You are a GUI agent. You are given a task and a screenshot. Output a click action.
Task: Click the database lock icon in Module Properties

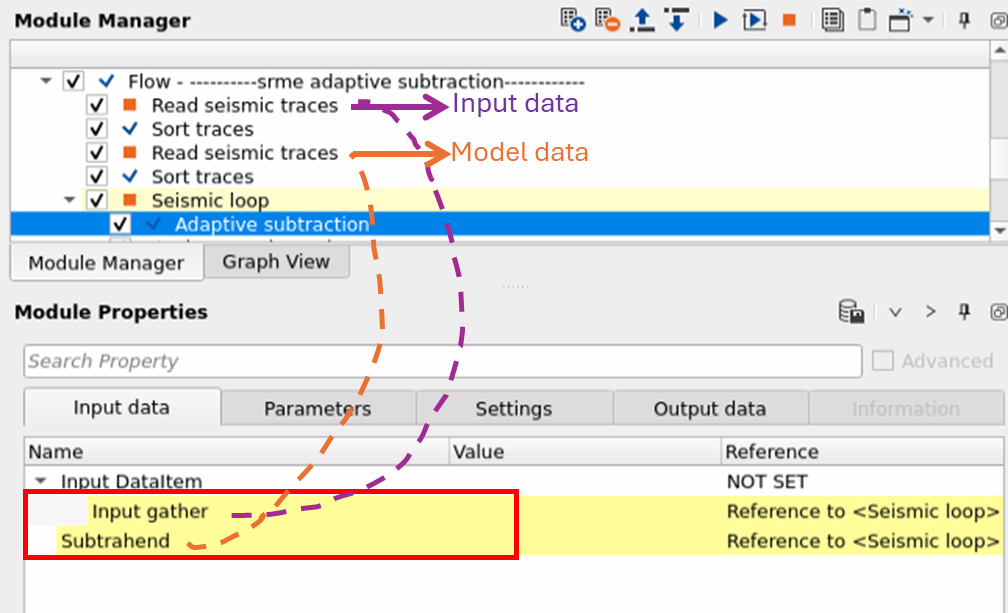[x=852, y=312]
